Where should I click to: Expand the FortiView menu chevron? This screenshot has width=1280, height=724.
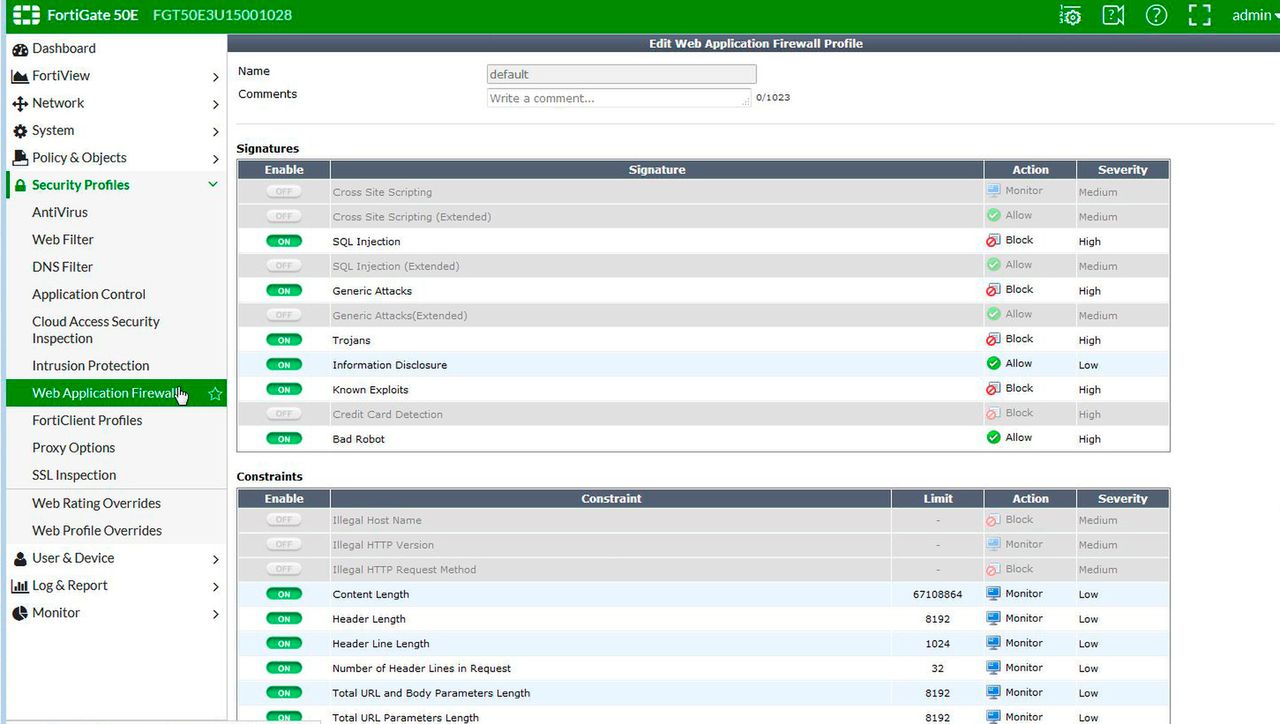pyautogui.click(x=215, y=77)
